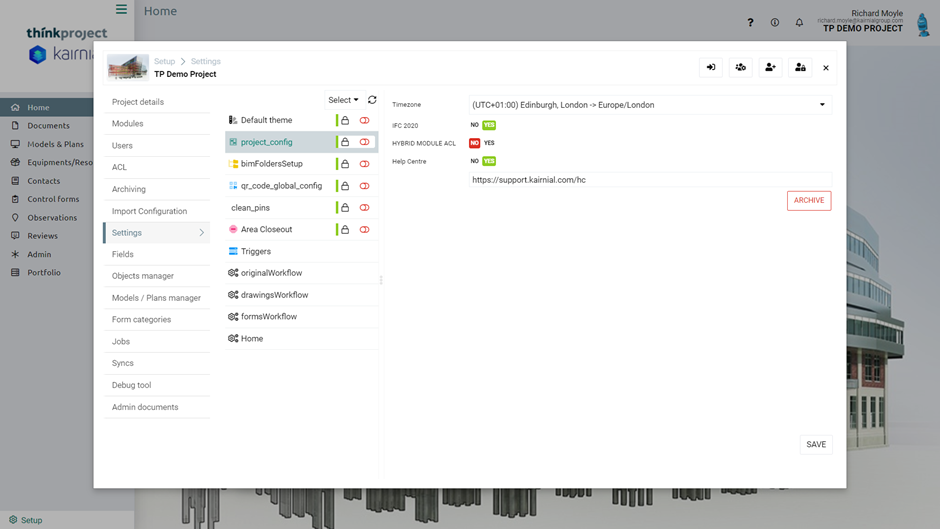Switch HYBRID MODULE ACL to YES
The width and height of the screenshot is (940, 529).
489,143
